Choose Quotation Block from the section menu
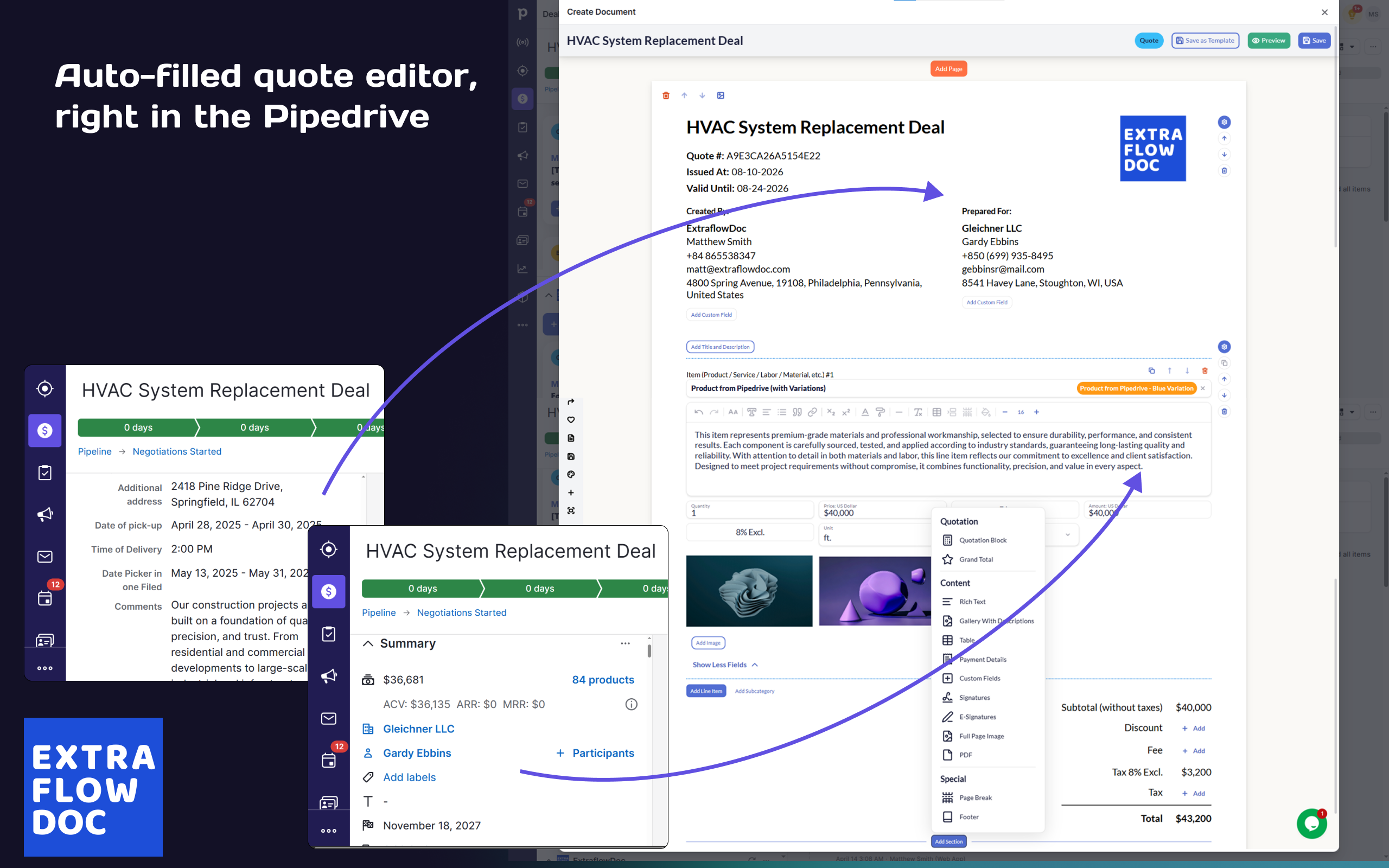The width and height of the screenshot is (1389, 868). pyautogui.click(x=983, y=540)
